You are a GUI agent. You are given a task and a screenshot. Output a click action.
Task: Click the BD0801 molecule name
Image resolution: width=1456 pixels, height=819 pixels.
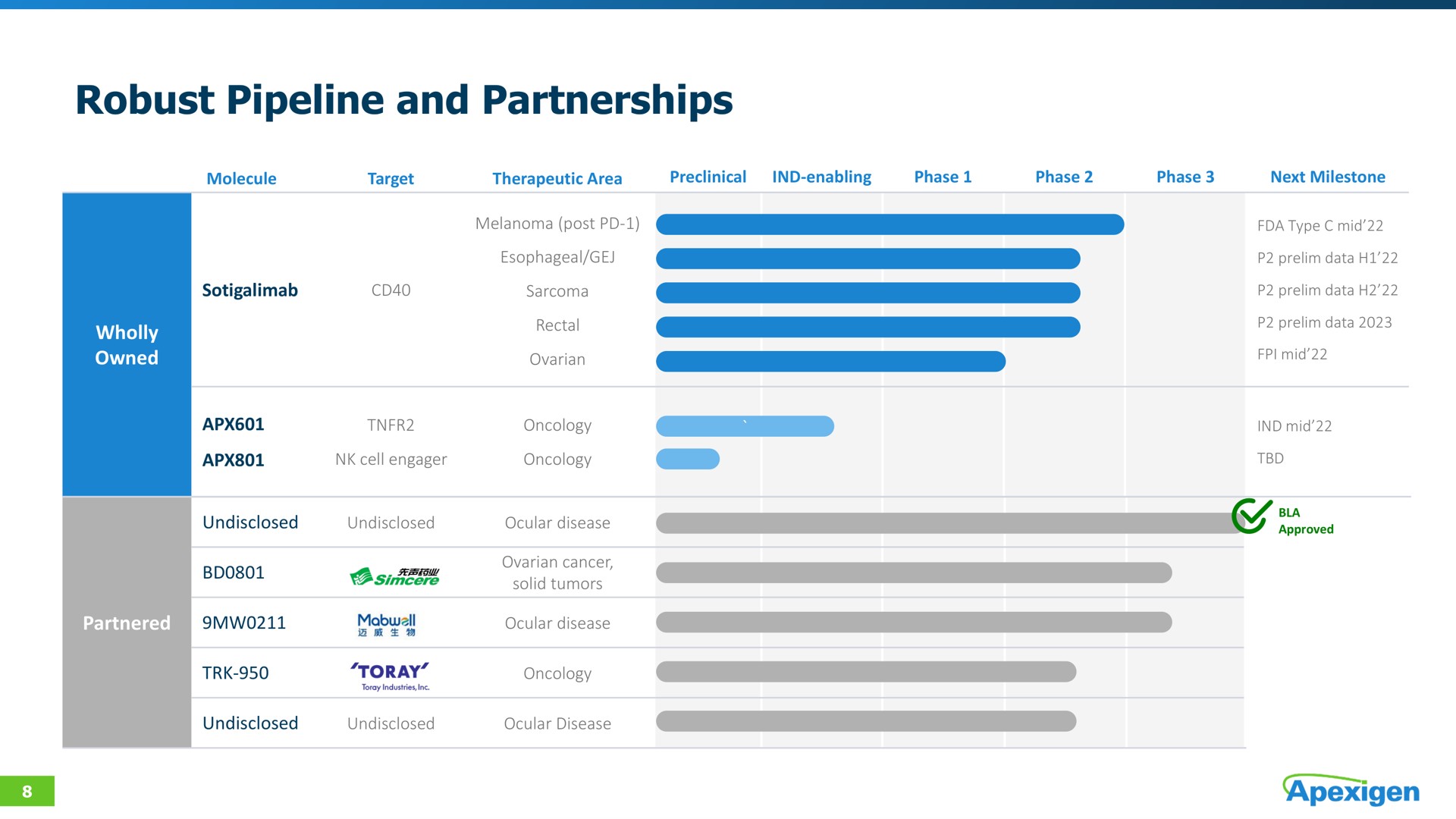point(233,573)
